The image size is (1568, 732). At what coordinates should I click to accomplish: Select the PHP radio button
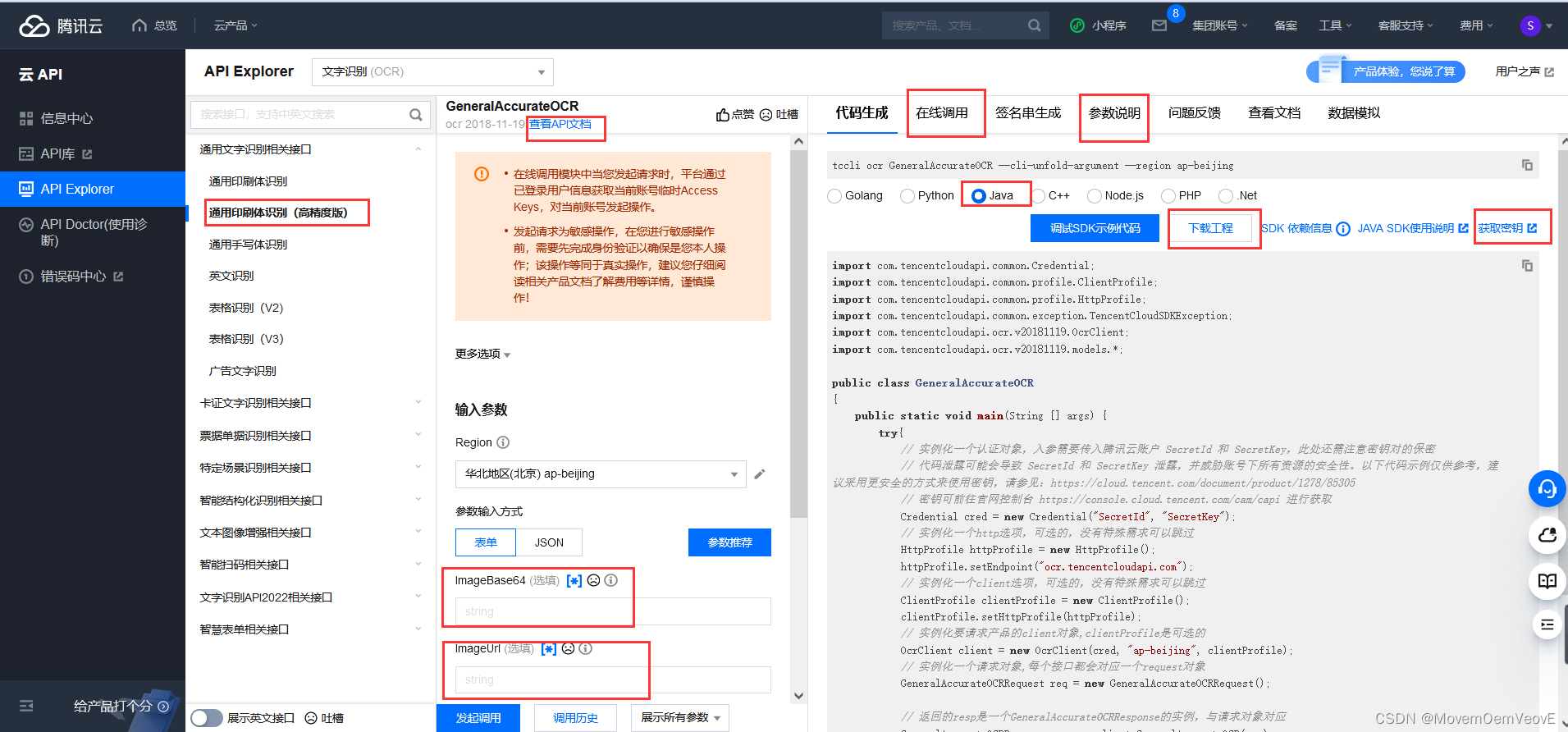click(x=1168, y=196)
